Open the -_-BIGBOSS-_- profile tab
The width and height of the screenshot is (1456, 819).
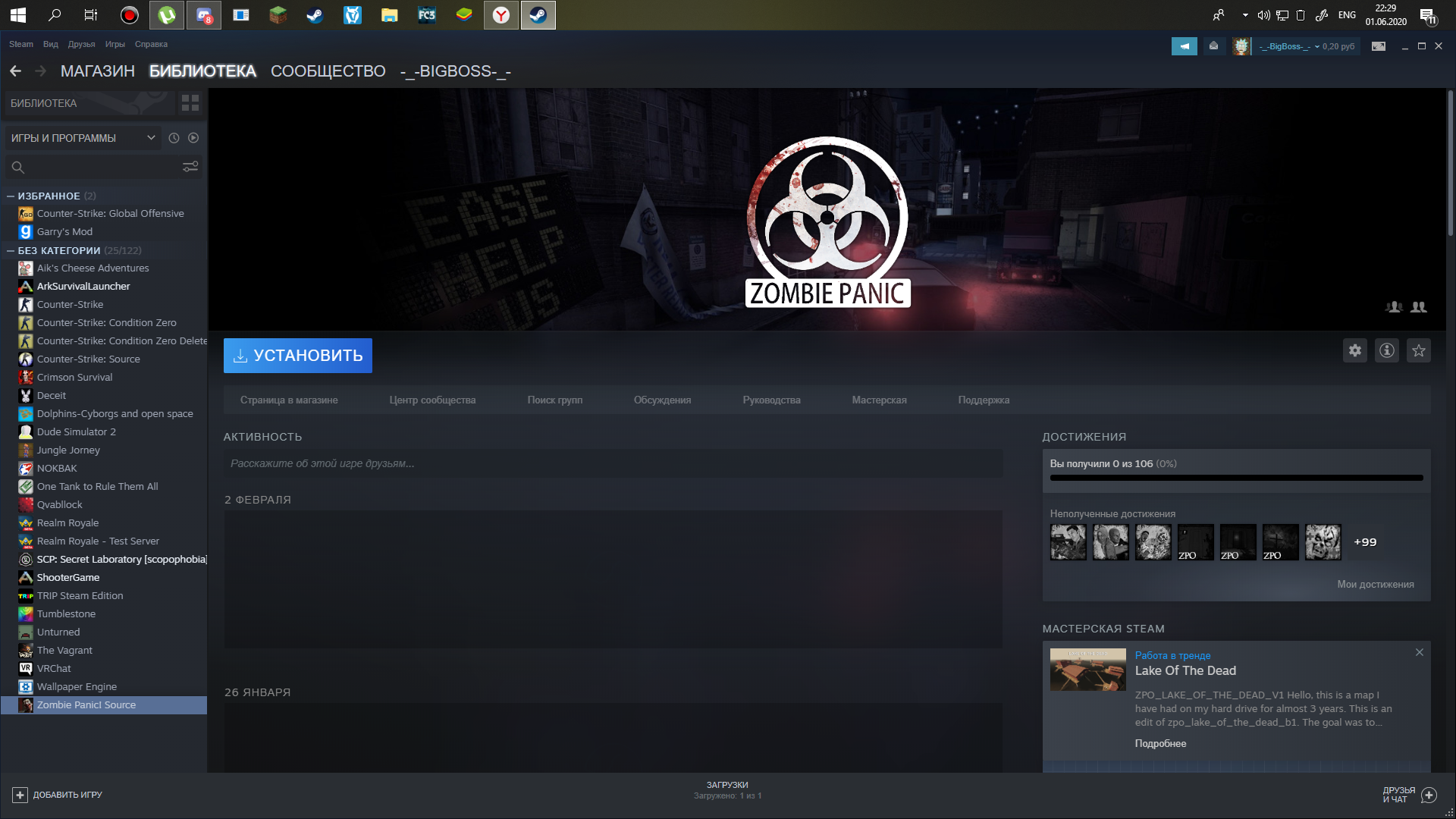pyautogui.click(x=456, y=71)
